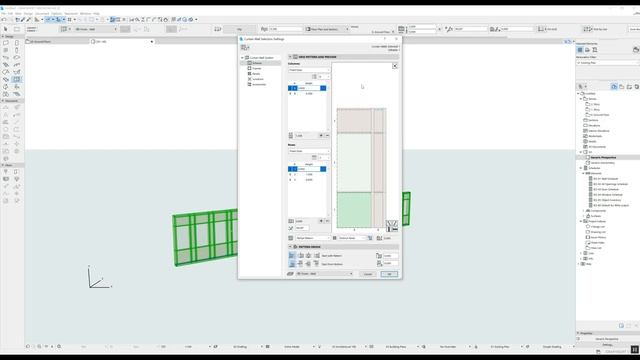
Task: Click the selected column size input field
Action: click(308, 88)
